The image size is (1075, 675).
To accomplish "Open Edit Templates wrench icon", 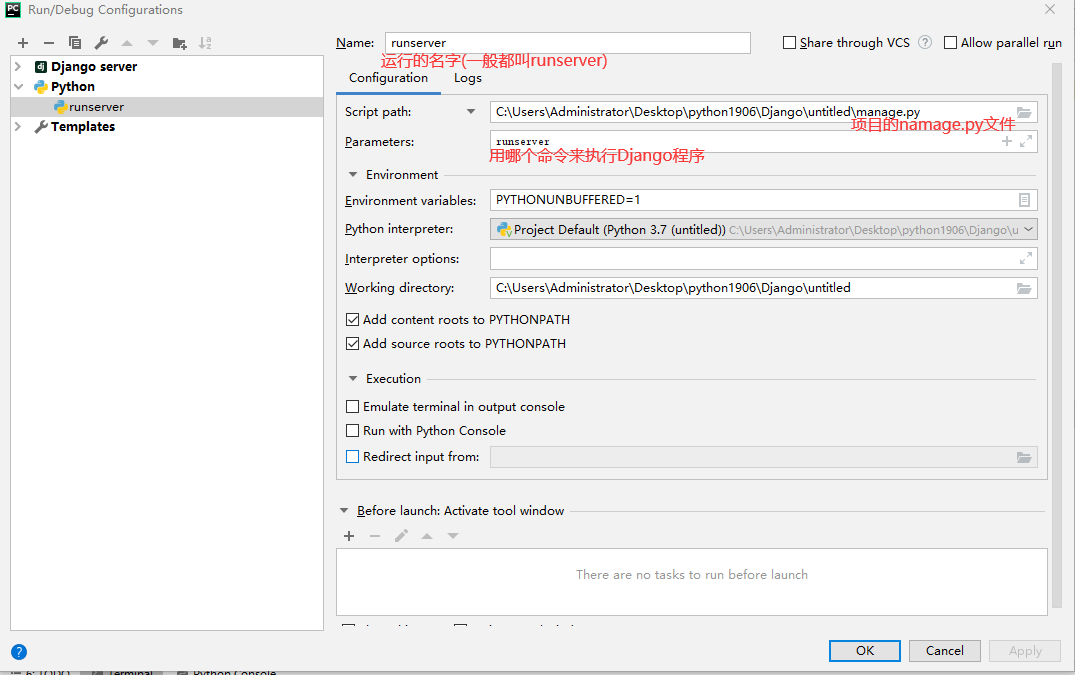I will pos(101,43).
